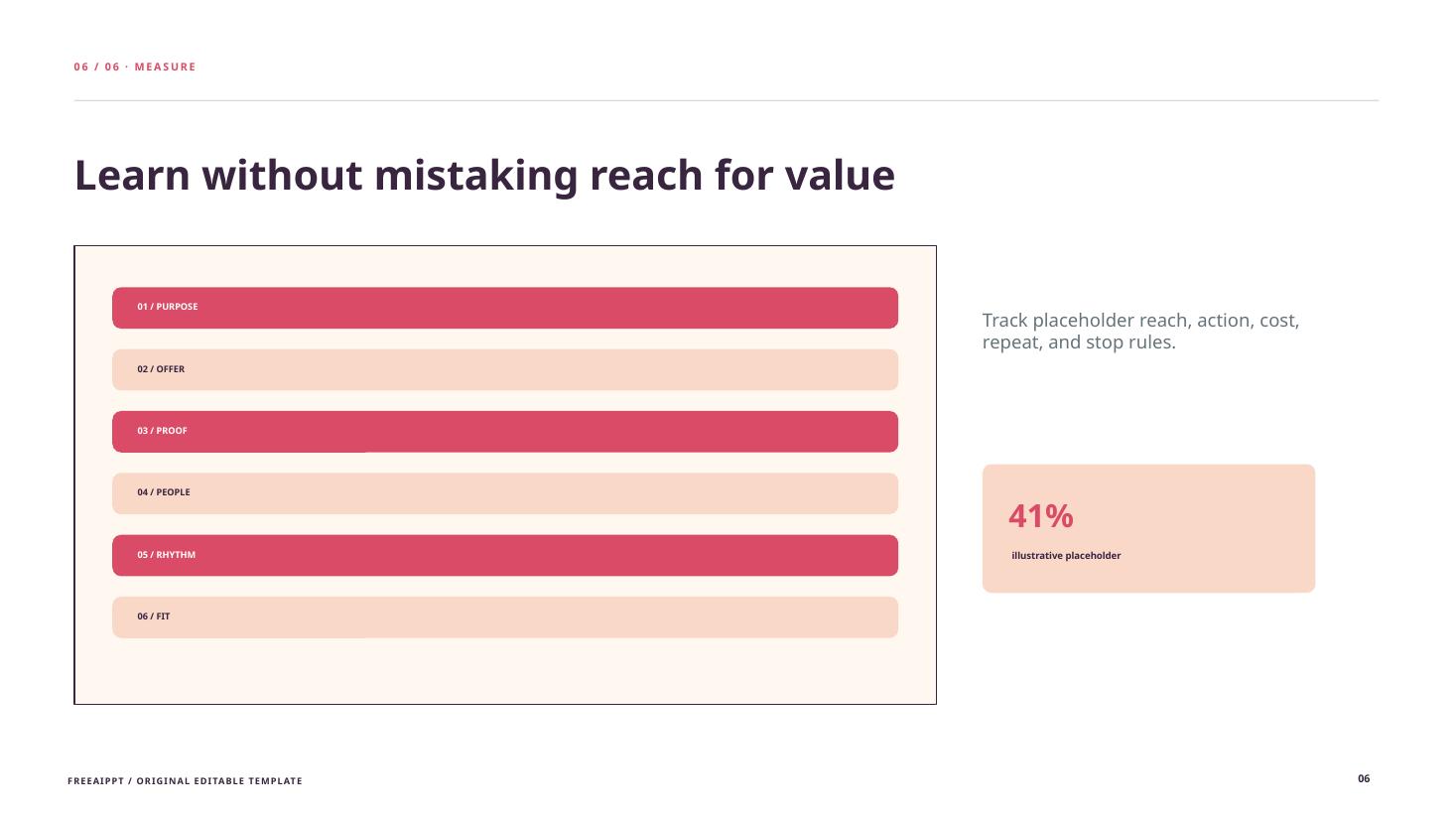Viewport: 1456px width, 819px height.
Task: Select the 41% statistic text
Action: pyautogui.click(x=1040, y=516)
